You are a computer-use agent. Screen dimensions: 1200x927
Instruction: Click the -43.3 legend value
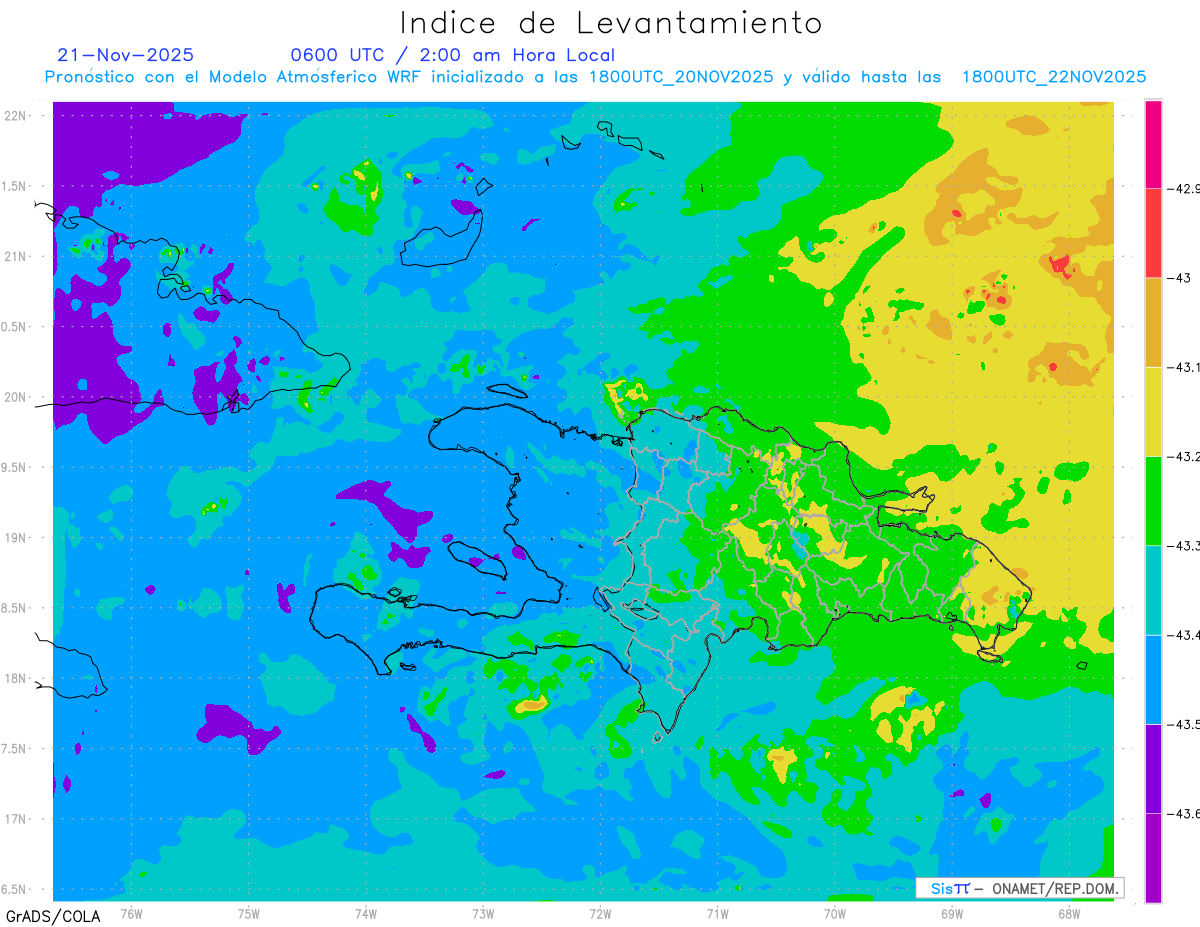1183,546
